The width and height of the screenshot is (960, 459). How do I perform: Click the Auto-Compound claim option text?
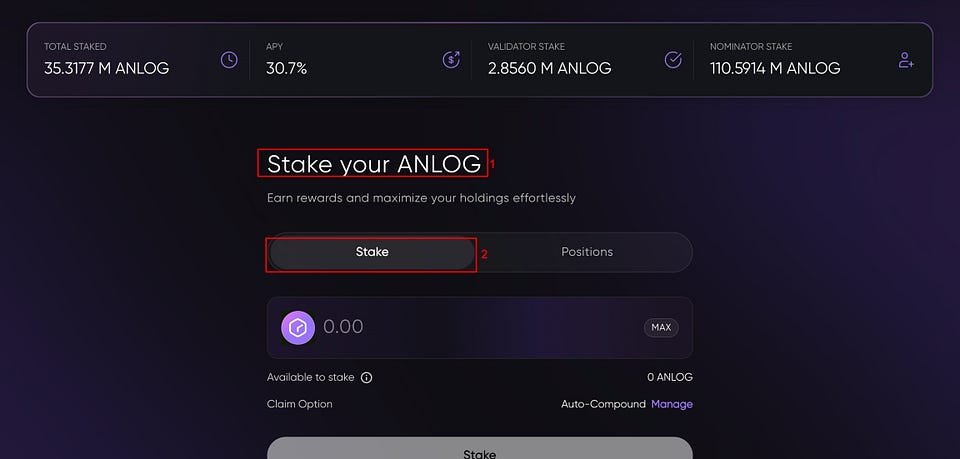tap(604, 405)
